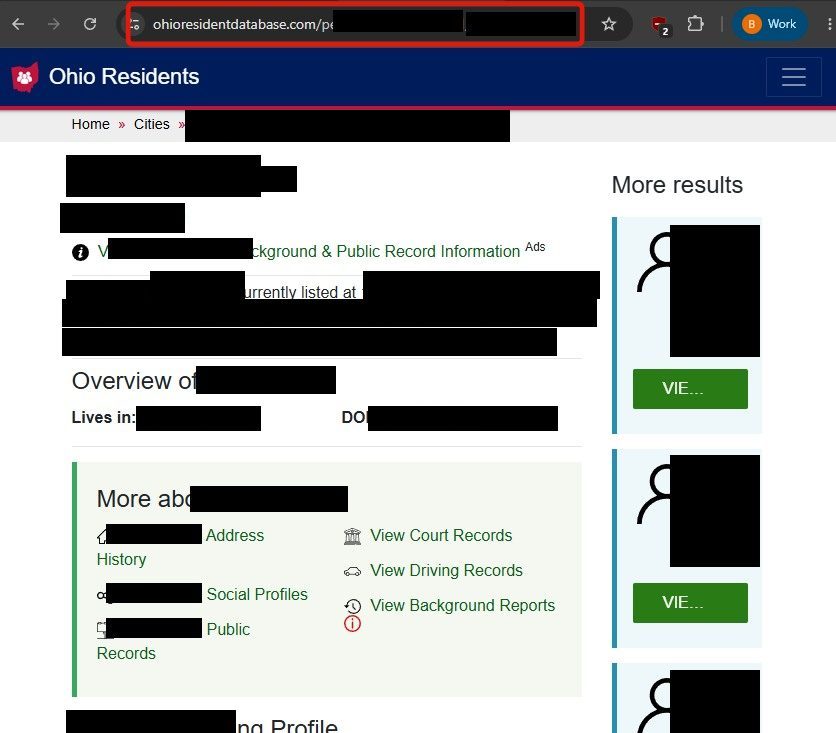836x733 pixels.
Task: Click the red info circle icon
Action: point(352,623)
